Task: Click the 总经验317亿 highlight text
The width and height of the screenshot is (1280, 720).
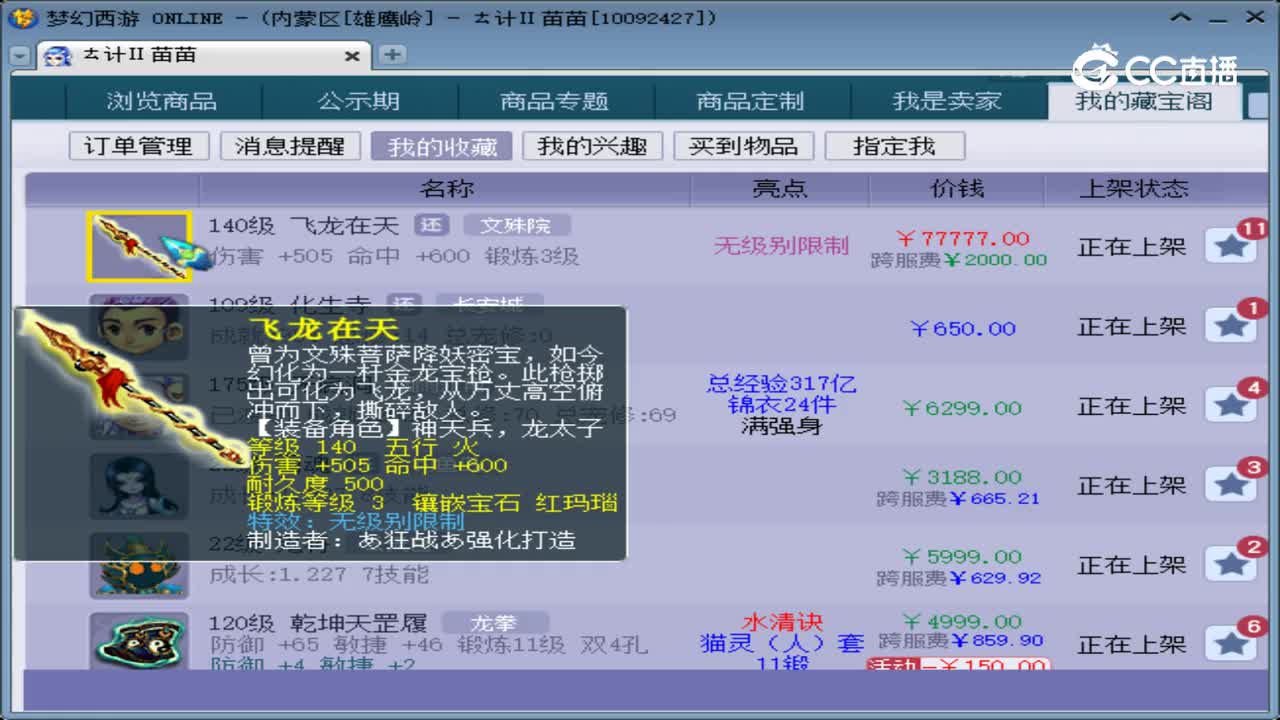Action: pyautogui.click(x=781, y=384)
